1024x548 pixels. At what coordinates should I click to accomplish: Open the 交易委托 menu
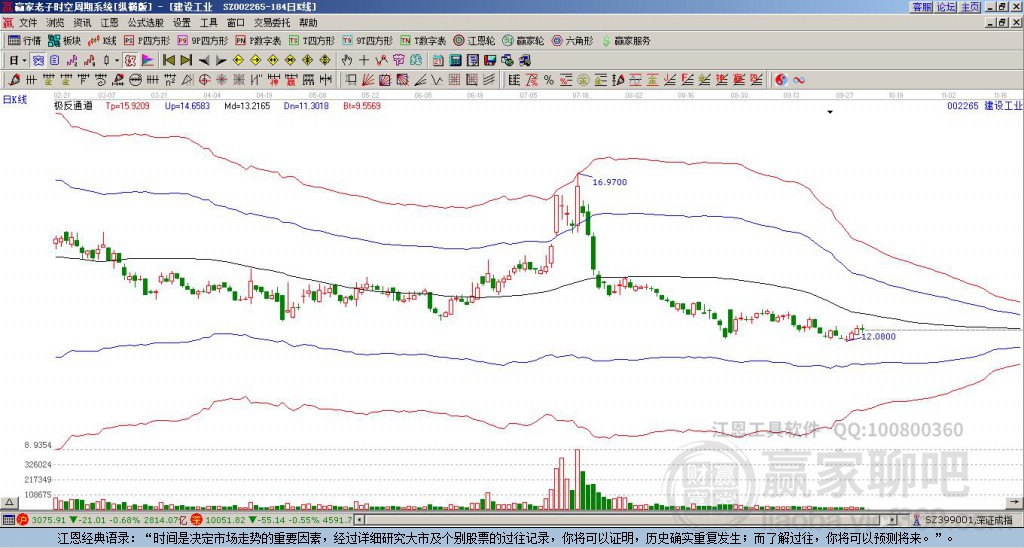(272, 23)
